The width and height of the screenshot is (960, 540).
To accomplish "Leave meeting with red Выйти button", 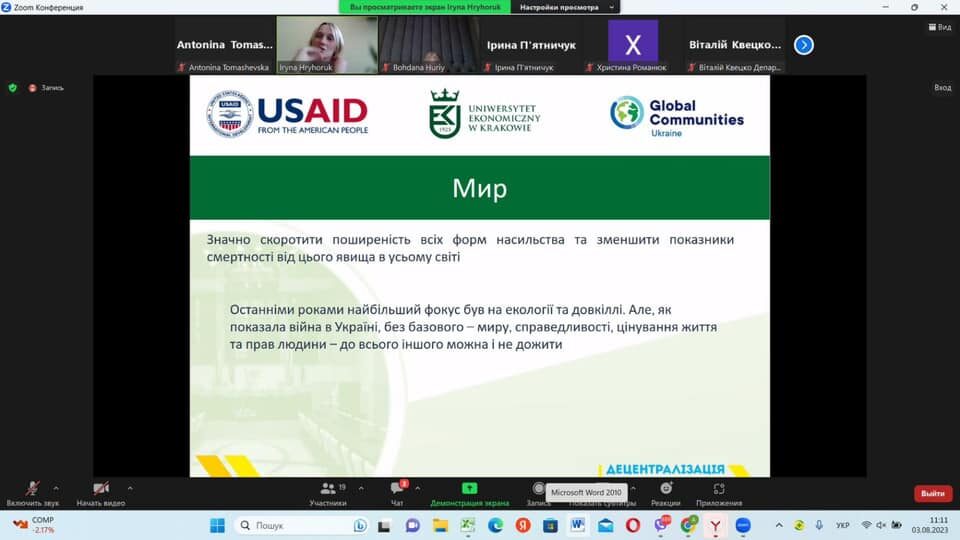I will coord(932,493).
